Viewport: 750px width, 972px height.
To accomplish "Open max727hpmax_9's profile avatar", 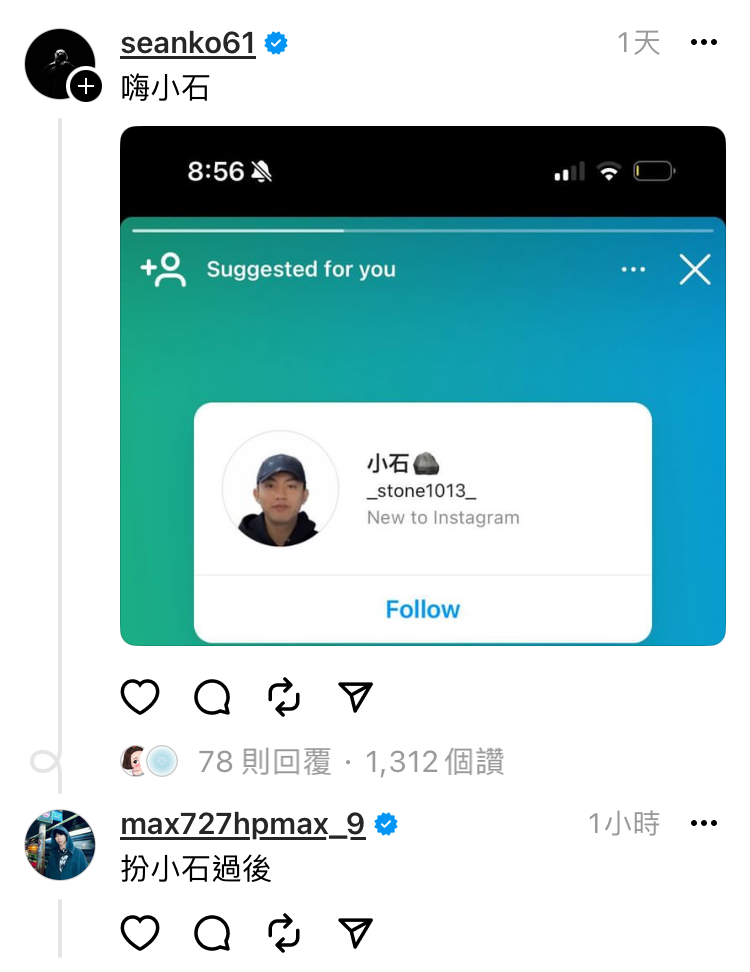I will point(60,844).
